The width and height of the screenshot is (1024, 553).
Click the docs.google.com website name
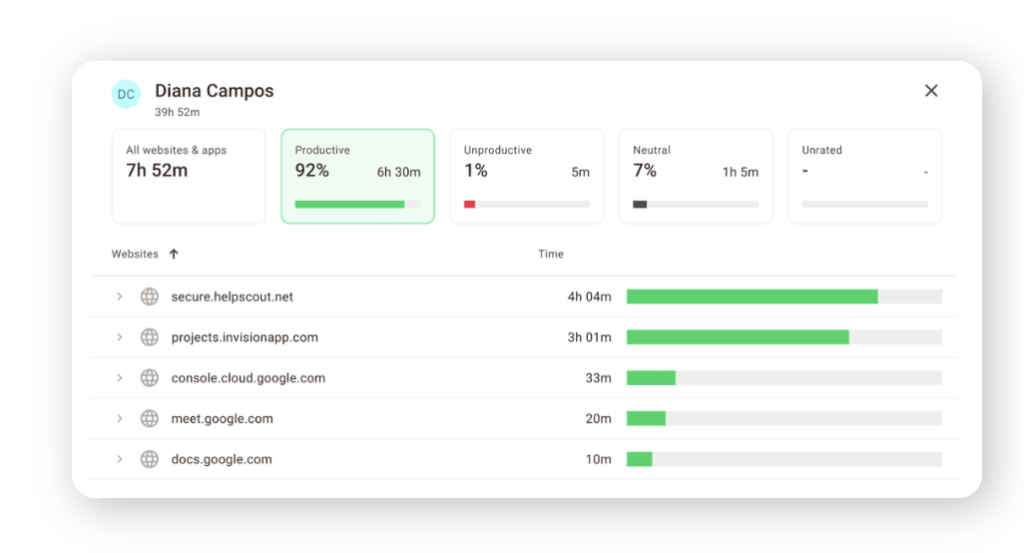pos(221,459)
